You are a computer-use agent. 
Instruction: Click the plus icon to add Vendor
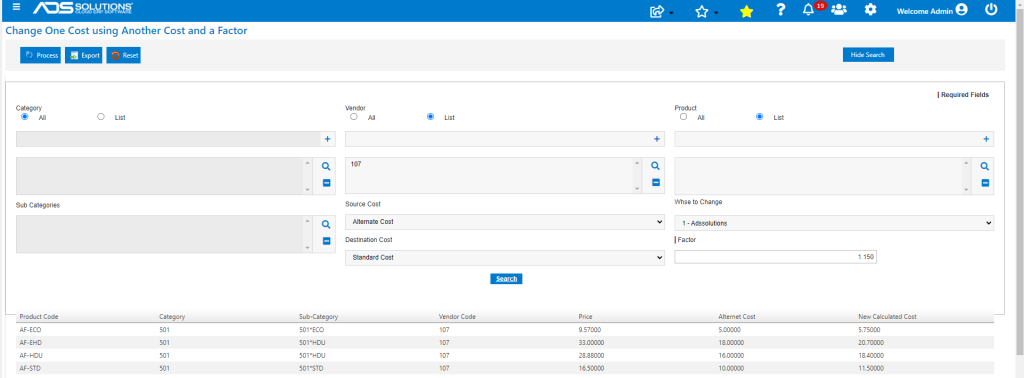coord(656,139)
